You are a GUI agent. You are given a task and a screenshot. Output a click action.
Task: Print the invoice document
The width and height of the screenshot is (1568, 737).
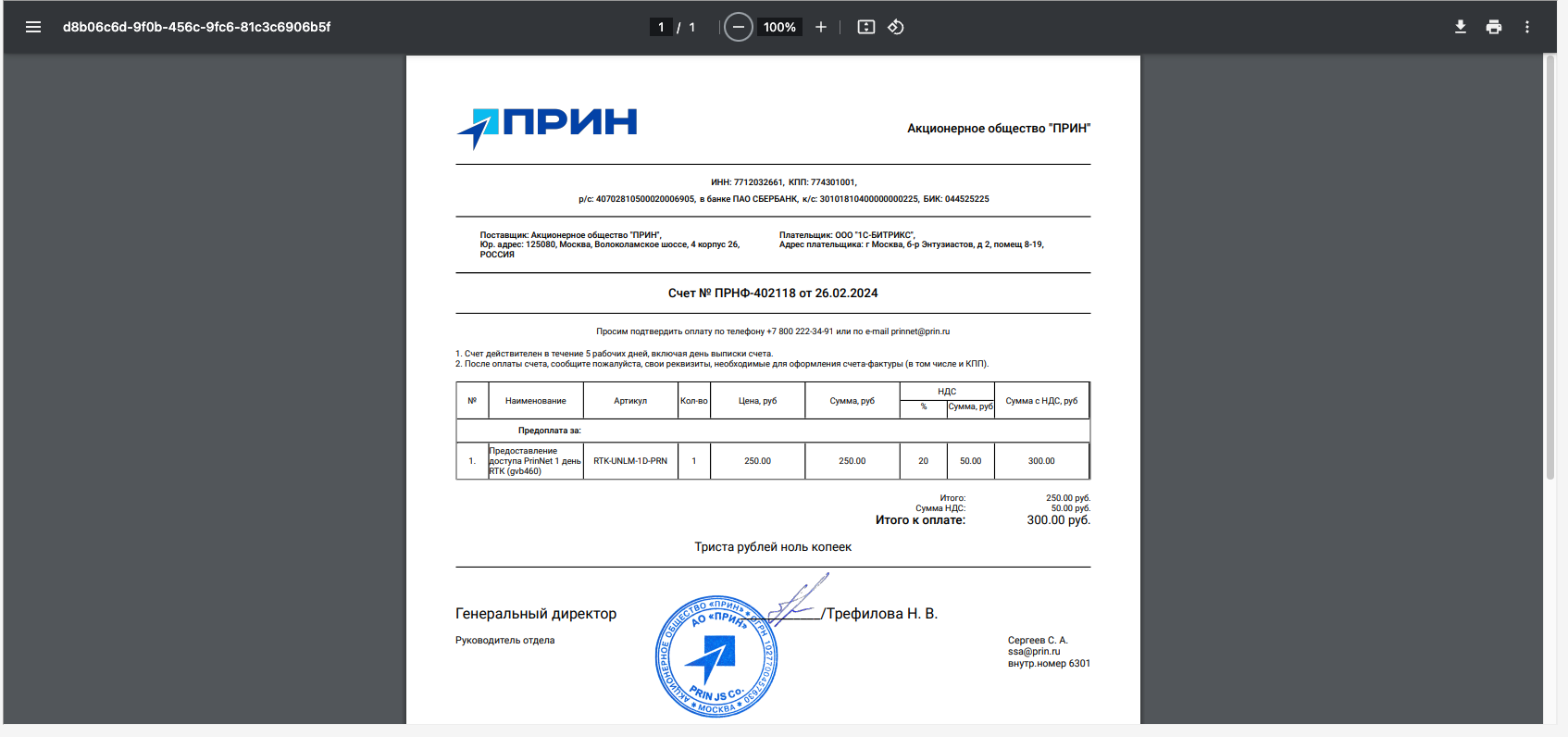(x=1494, y=27)
